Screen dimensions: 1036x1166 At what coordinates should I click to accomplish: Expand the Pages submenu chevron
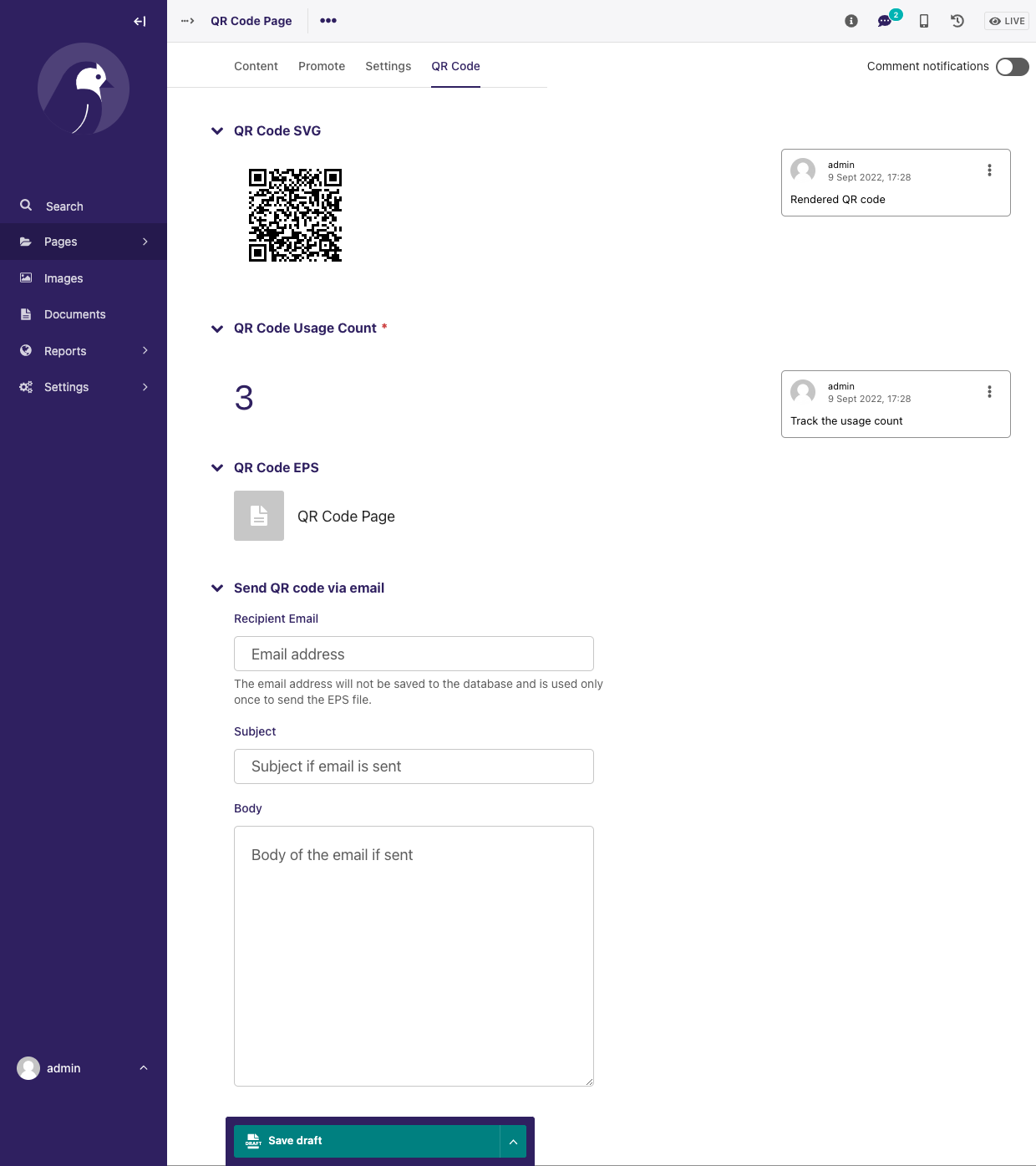click(x=145, y=242)
